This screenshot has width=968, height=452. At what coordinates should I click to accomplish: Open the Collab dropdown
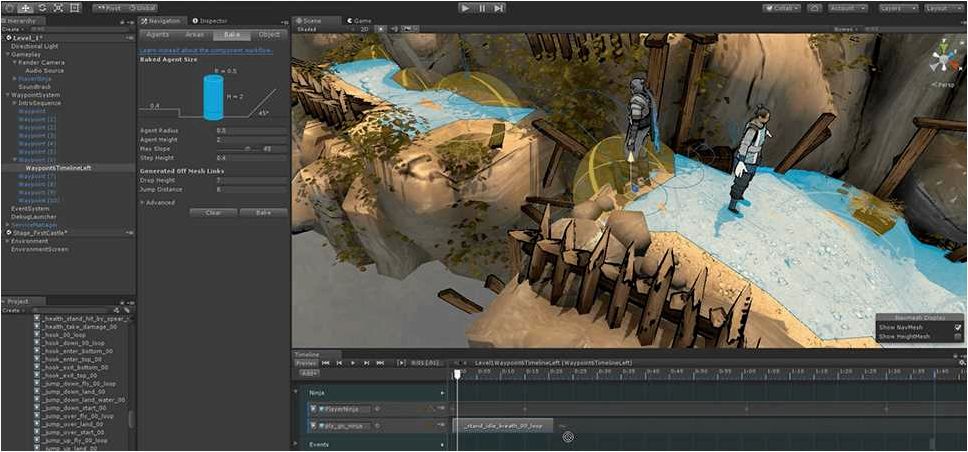tap(781, 8)
